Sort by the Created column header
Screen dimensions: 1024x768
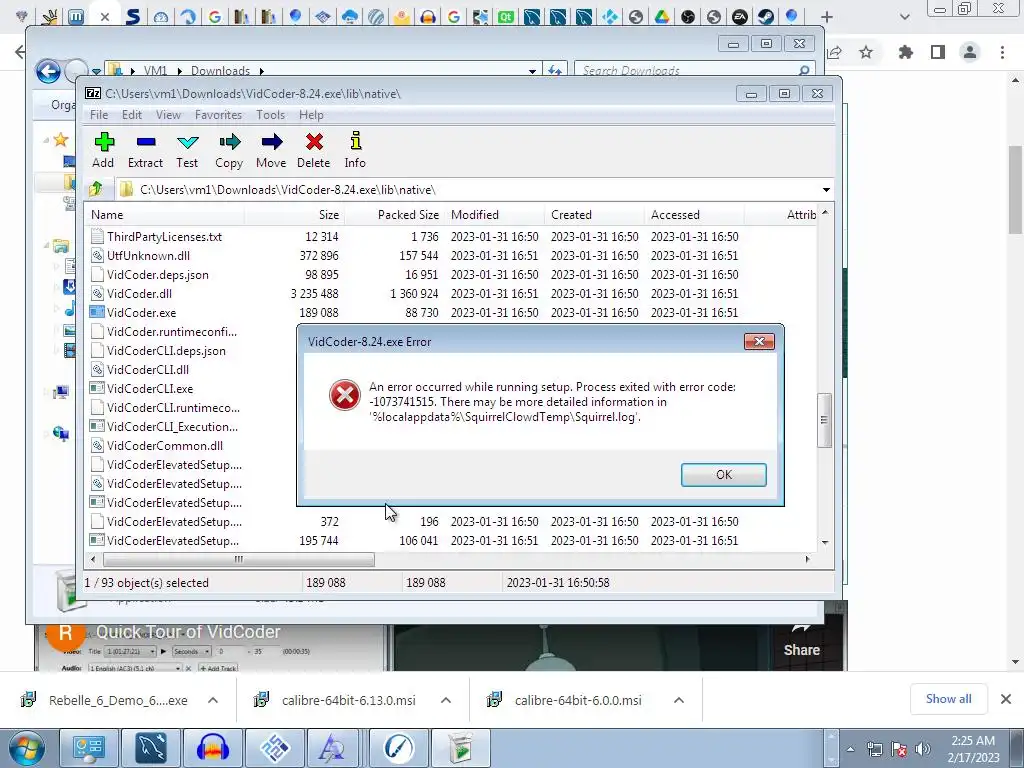pyautogui.click(x=594, y=215)
